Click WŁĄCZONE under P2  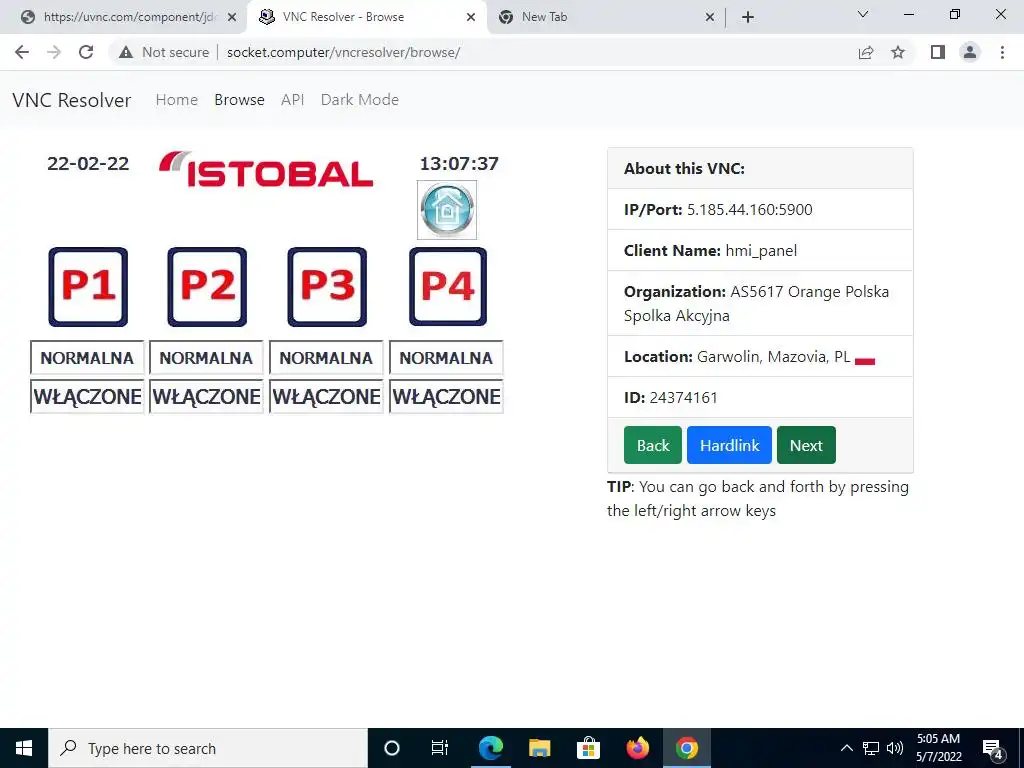[x=206, y=396]
